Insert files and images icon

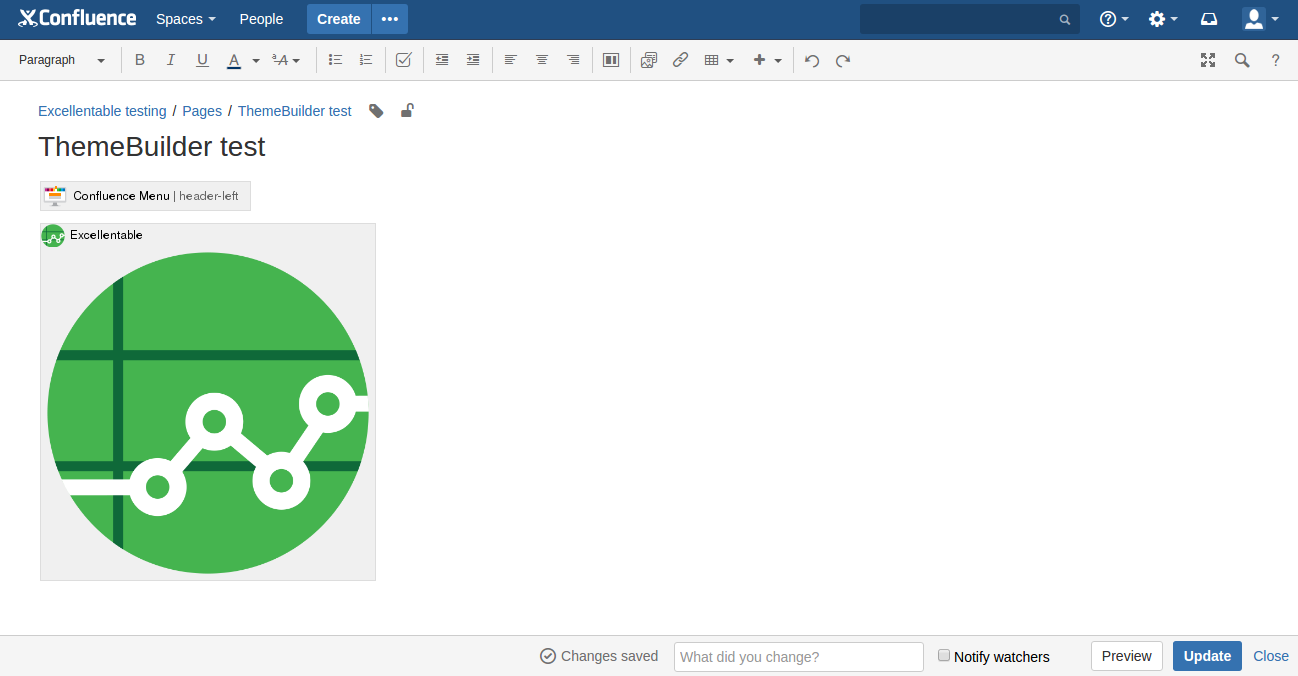tap(649, 60)
